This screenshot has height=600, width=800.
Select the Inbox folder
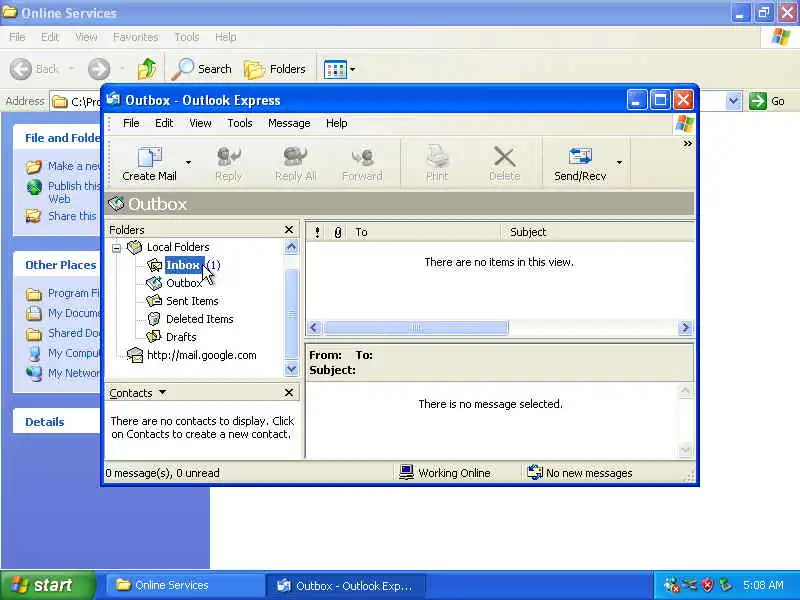[183, 265]
